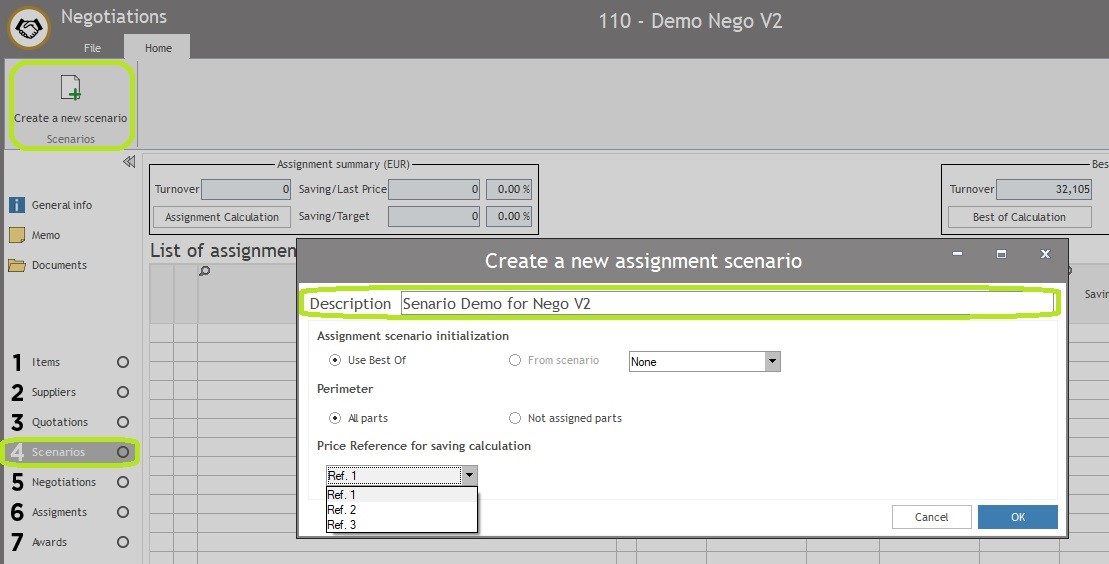Select the All parts radio option

pyautogui.click(x=335, y=418)
